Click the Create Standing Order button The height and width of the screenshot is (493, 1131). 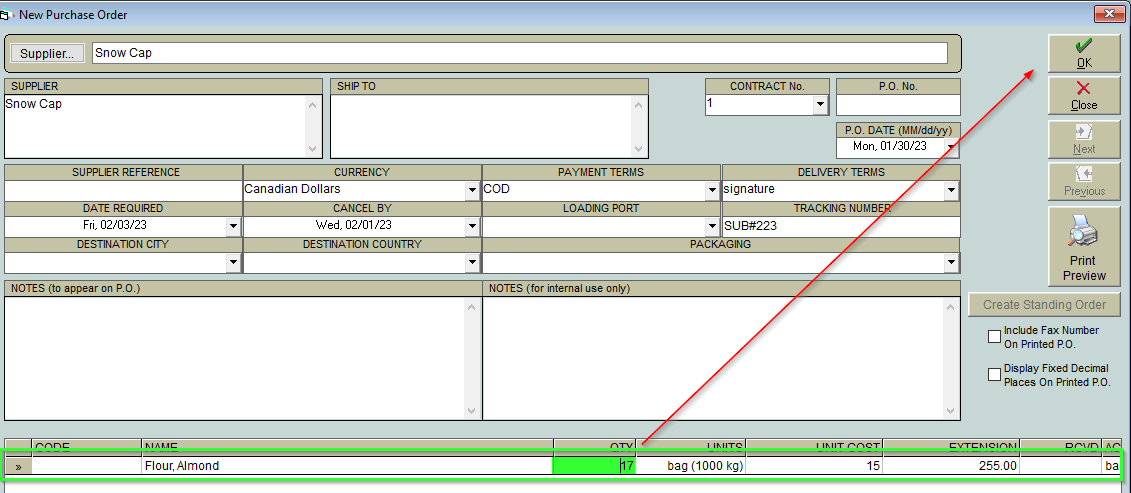(1044, 305)
